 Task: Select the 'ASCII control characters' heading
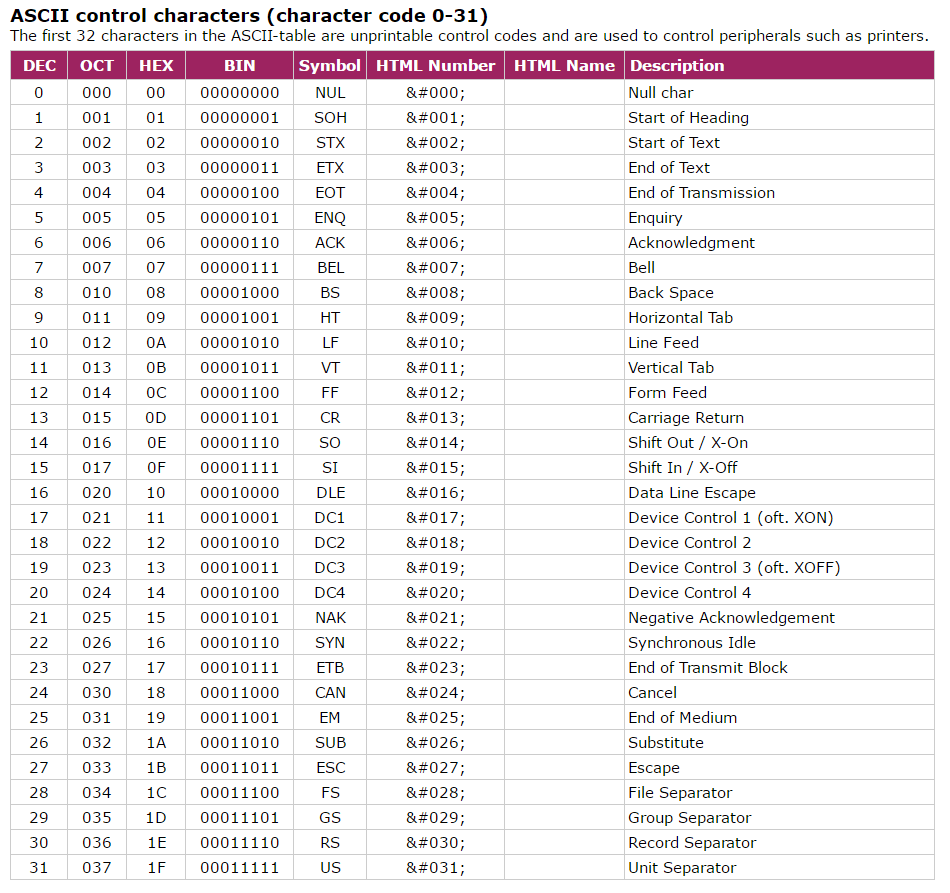[249, 15]
